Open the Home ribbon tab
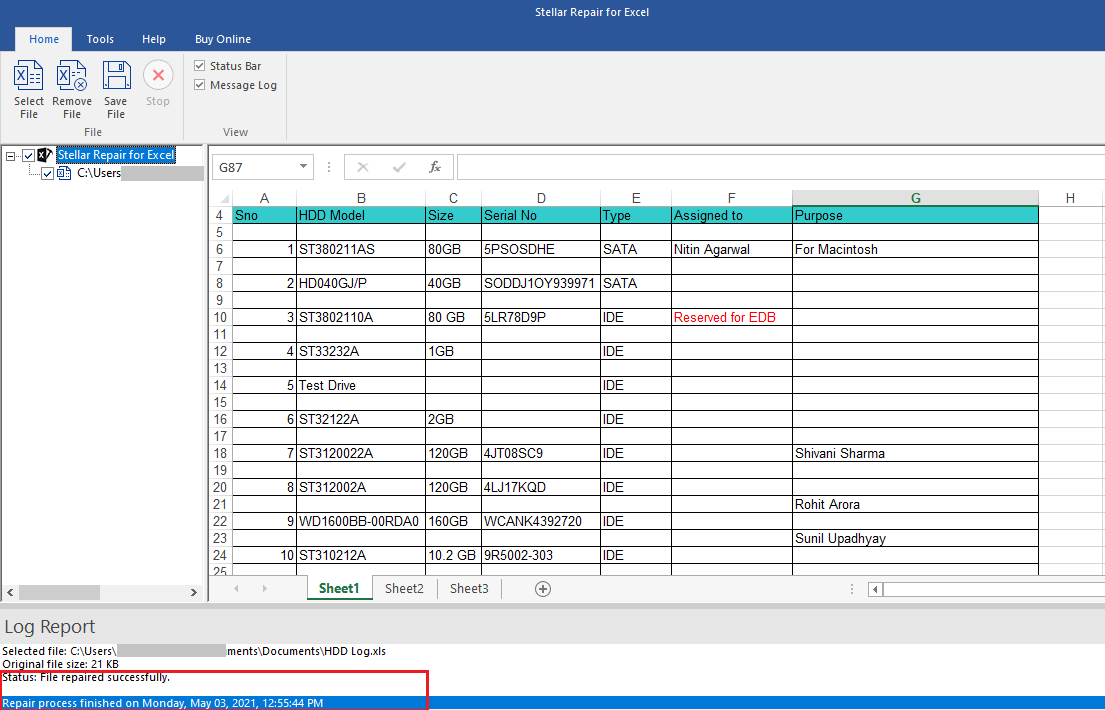Image resolution: width=1105 pixels, height=710 pixels. coord(44,39)
